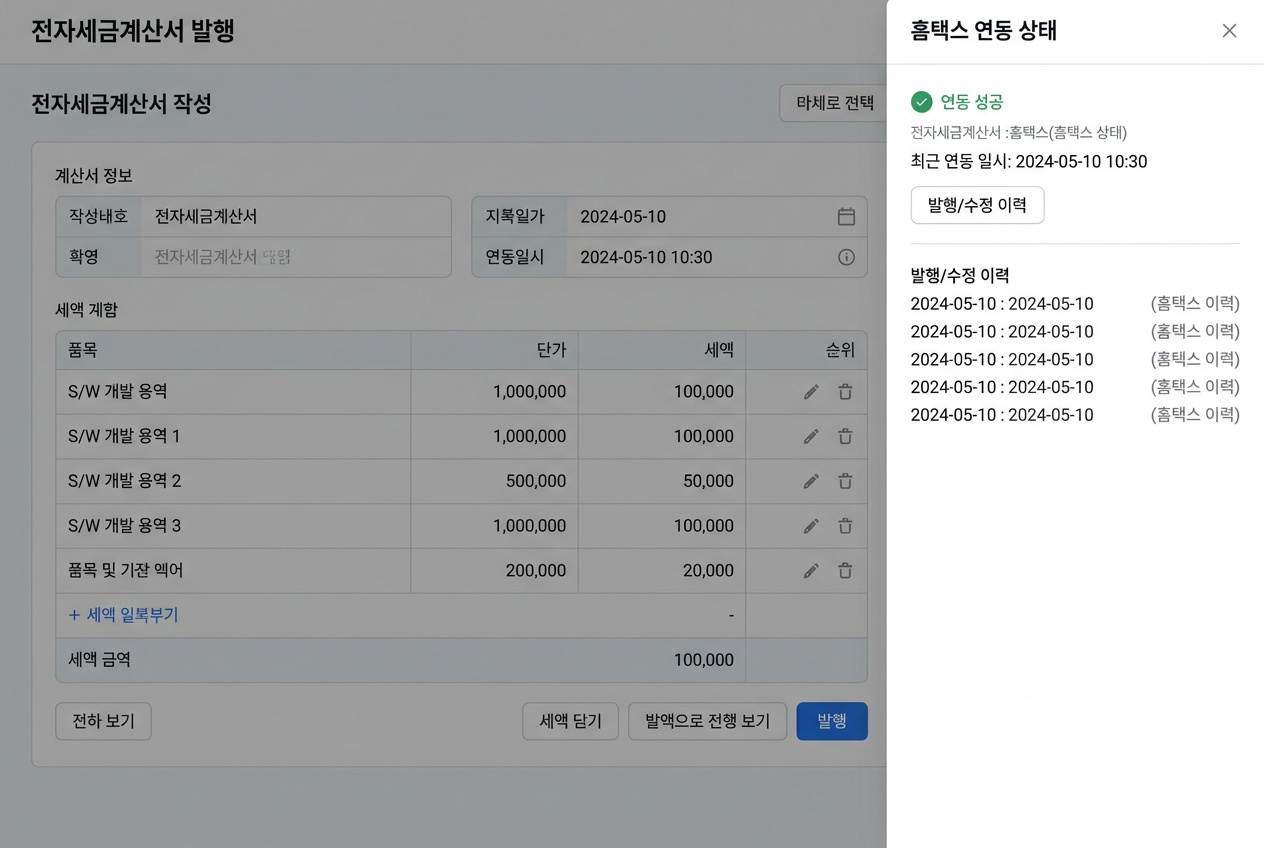1264x848 pixels.
Task: Click 최근 연동 일시 text in panel
Action: pyautogui.click(x=1029, y=161)
